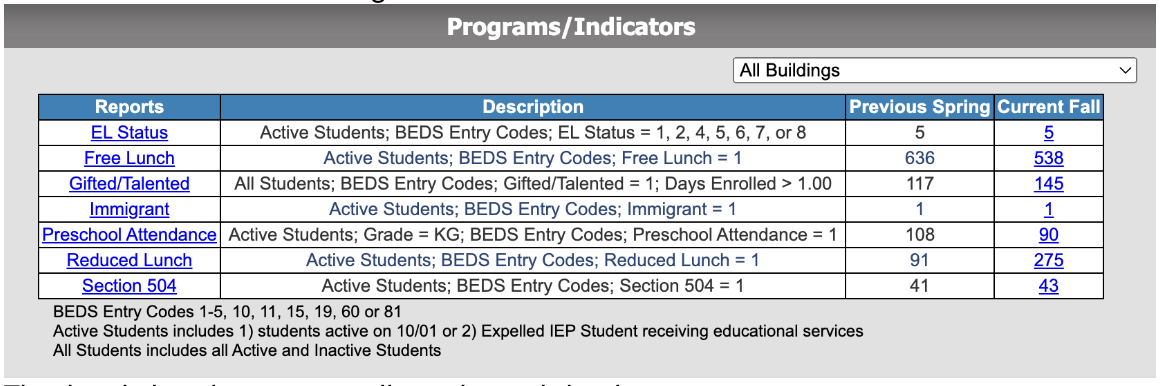Open the Reduced Lunch report link

click(129, 261)
